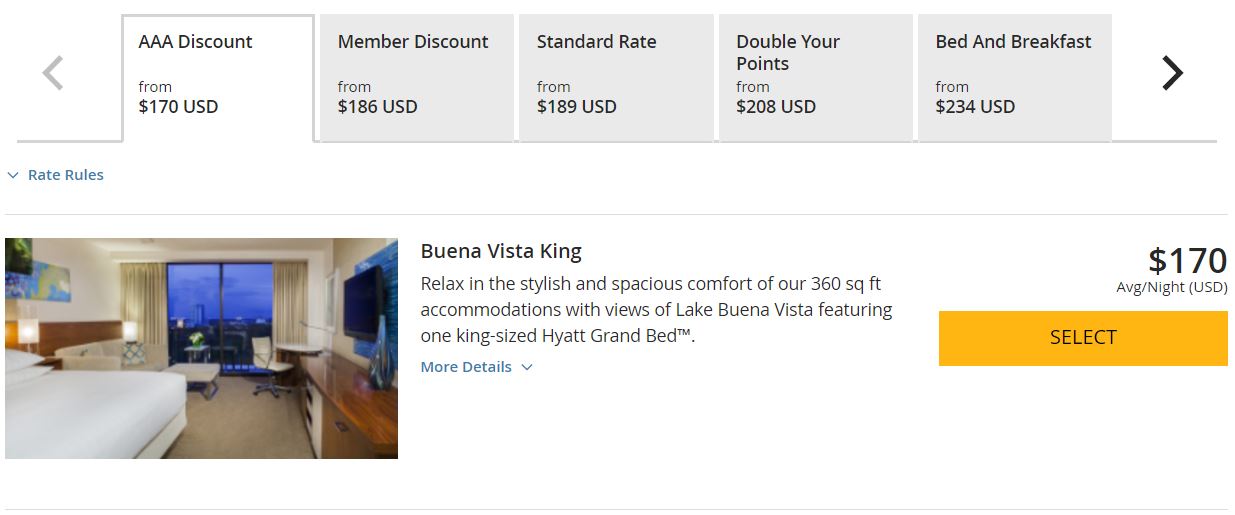Click the $189 USD rate price
Screen dimensions: 1235x515
click(577, 106)
